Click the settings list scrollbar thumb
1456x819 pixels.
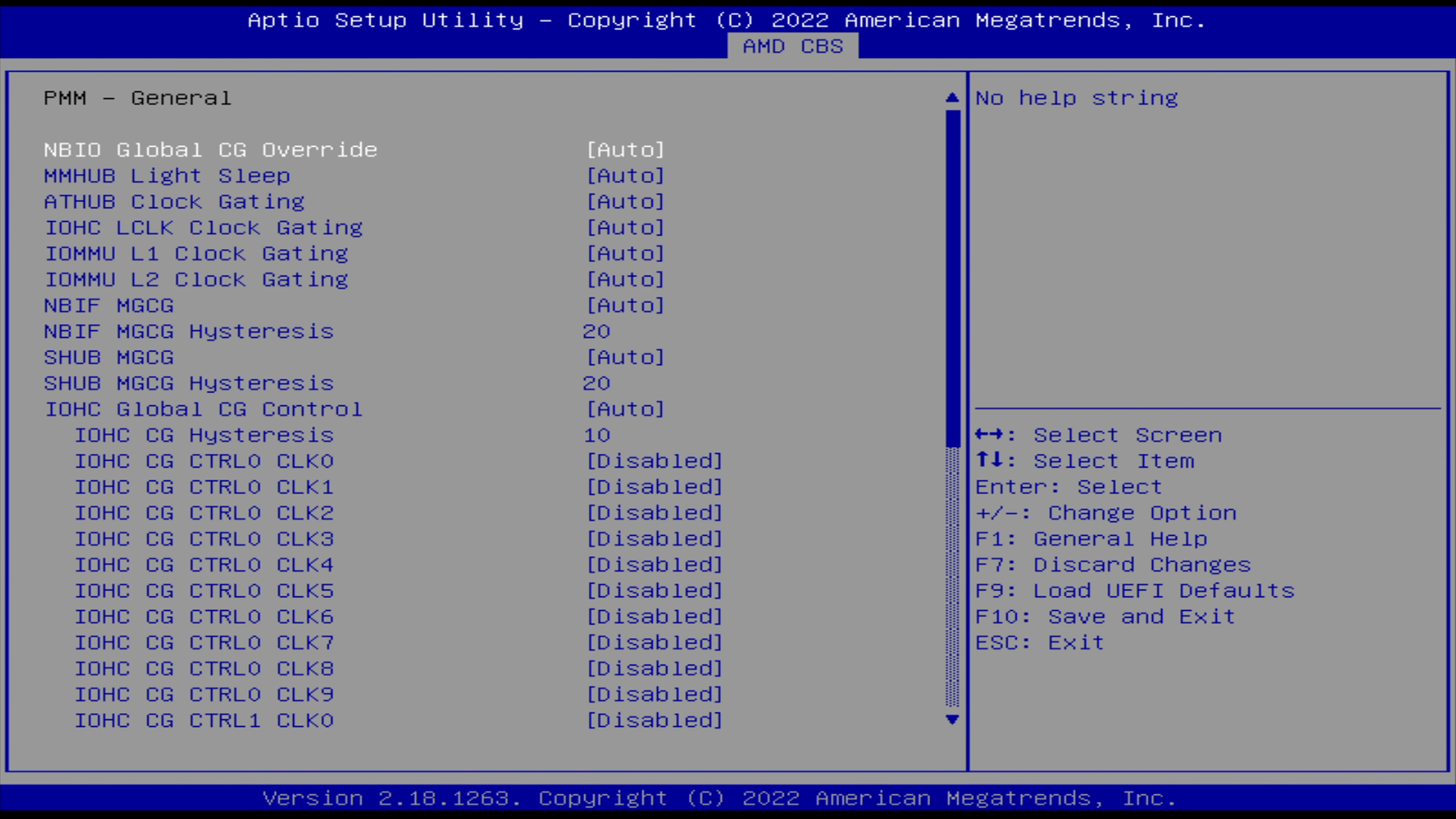pos(952,278)
